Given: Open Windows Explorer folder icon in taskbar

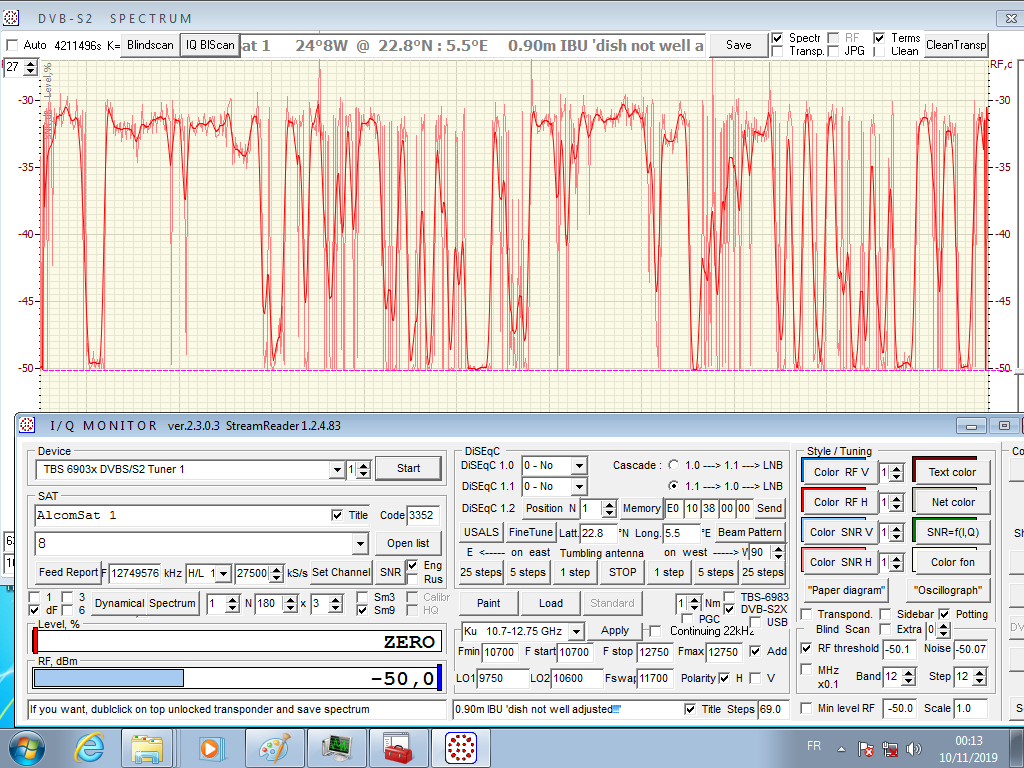Looking at the screenshot, I should 148,747.
